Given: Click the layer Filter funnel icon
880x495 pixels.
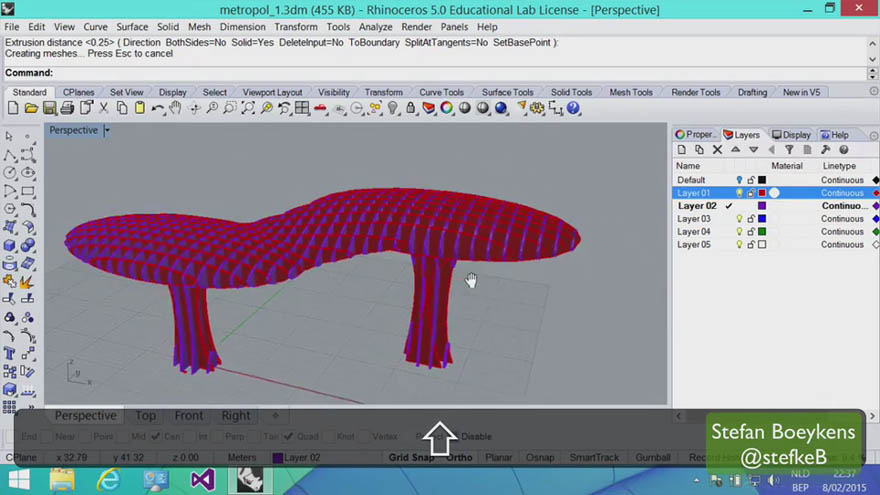Looking at the screenshot, I should (789, 150).
